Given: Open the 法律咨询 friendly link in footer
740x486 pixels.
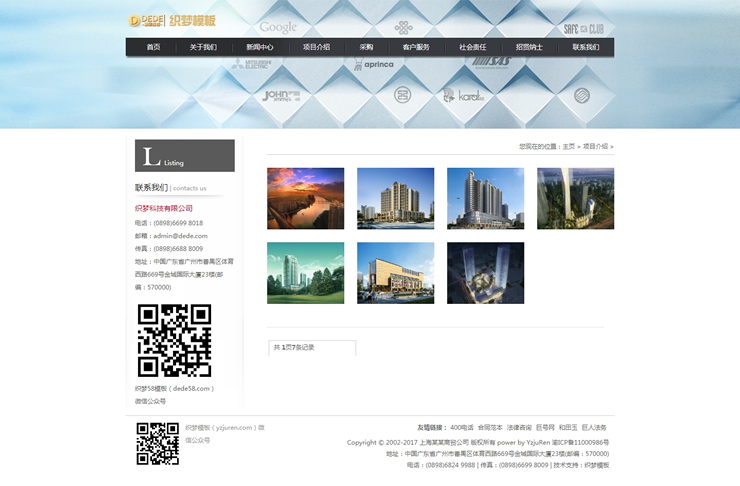Looking at the screenshot, I should click(518, 427).
